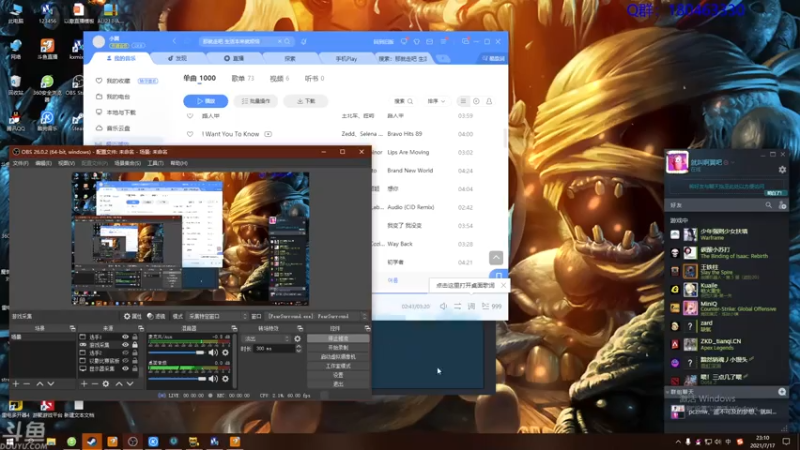Viewport: 800px width, 450px height.
Task: Open OBS 文件(F) menu
Action: [x=20, y=163]
